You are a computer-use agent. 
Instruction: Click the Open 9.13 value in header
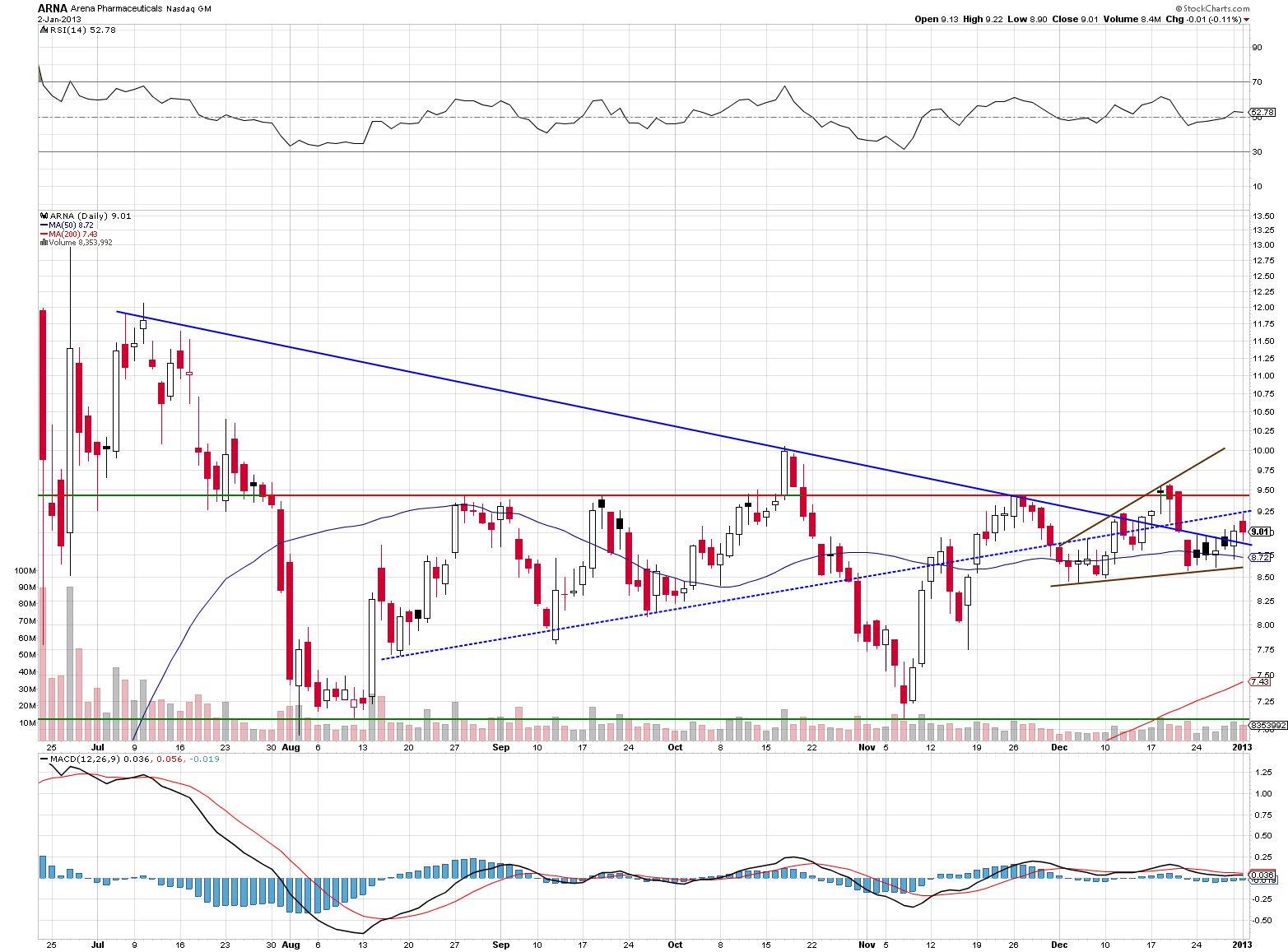click(937, 19)
